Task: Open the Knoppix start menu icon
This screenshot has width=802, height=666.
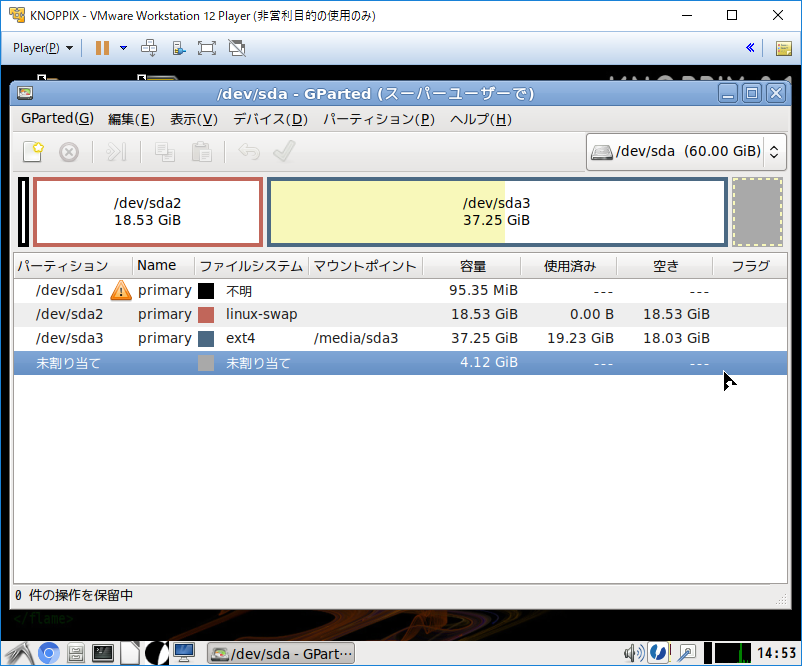Action: tap(19, 653)
